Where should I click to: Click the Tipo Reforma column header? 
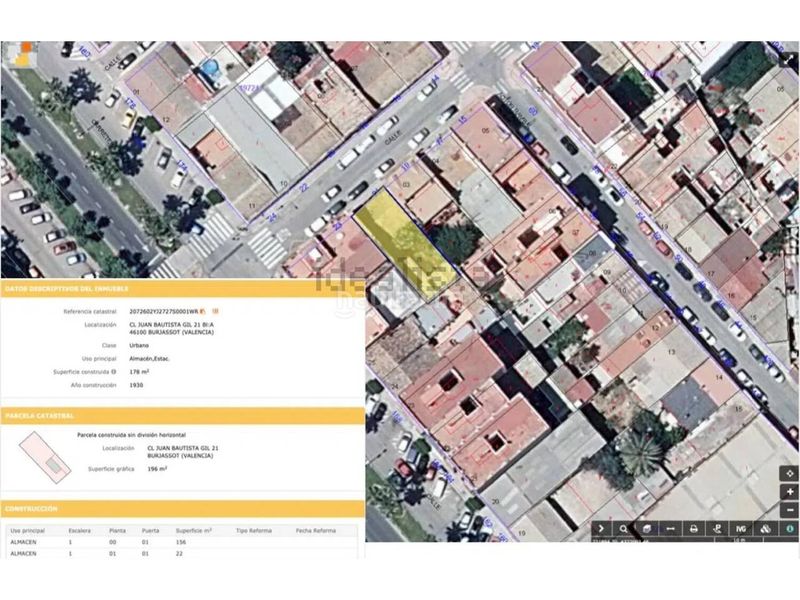click(x=254, y=531)
